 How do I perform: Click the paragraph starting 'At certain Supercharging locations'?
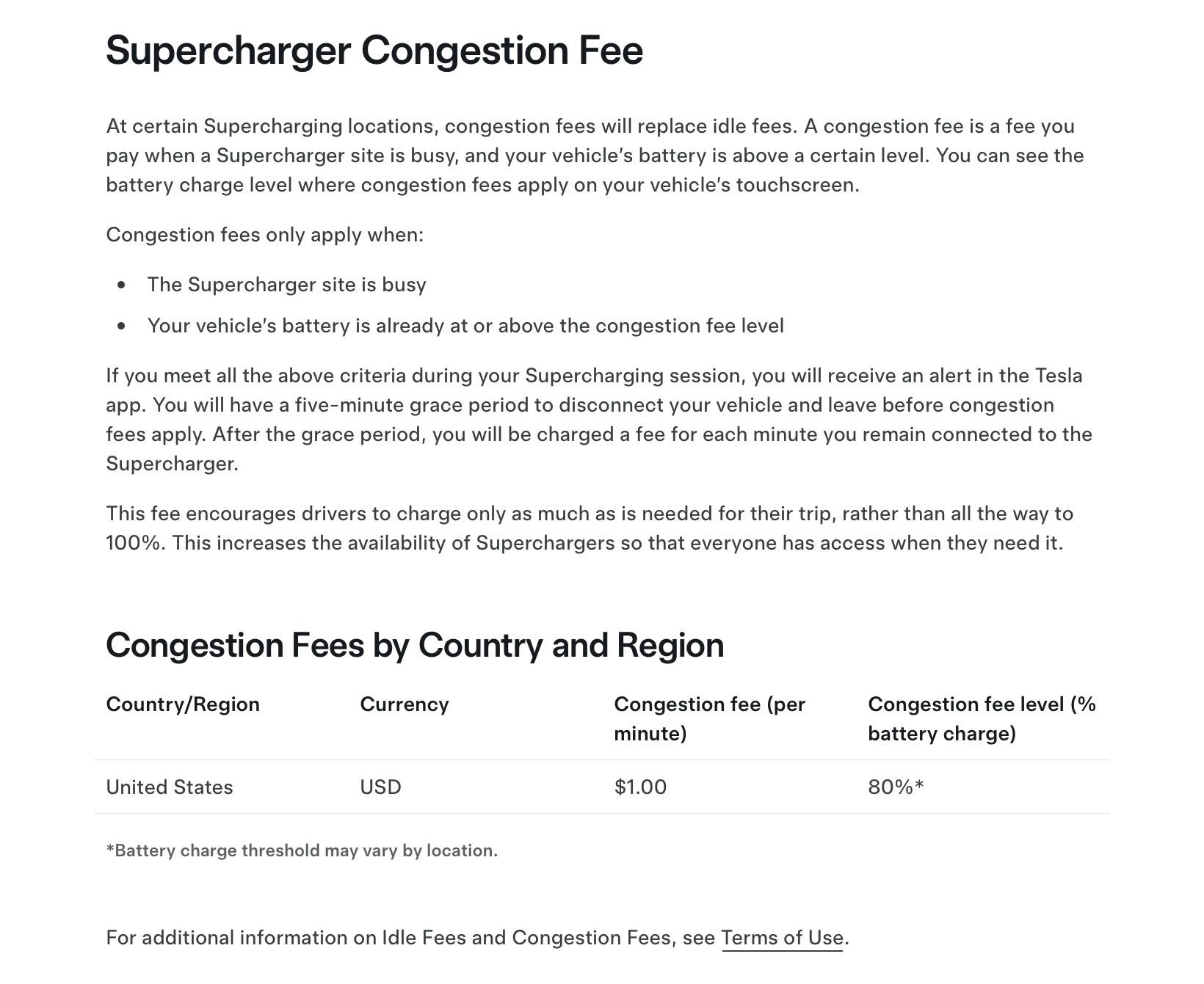[595, 156]
